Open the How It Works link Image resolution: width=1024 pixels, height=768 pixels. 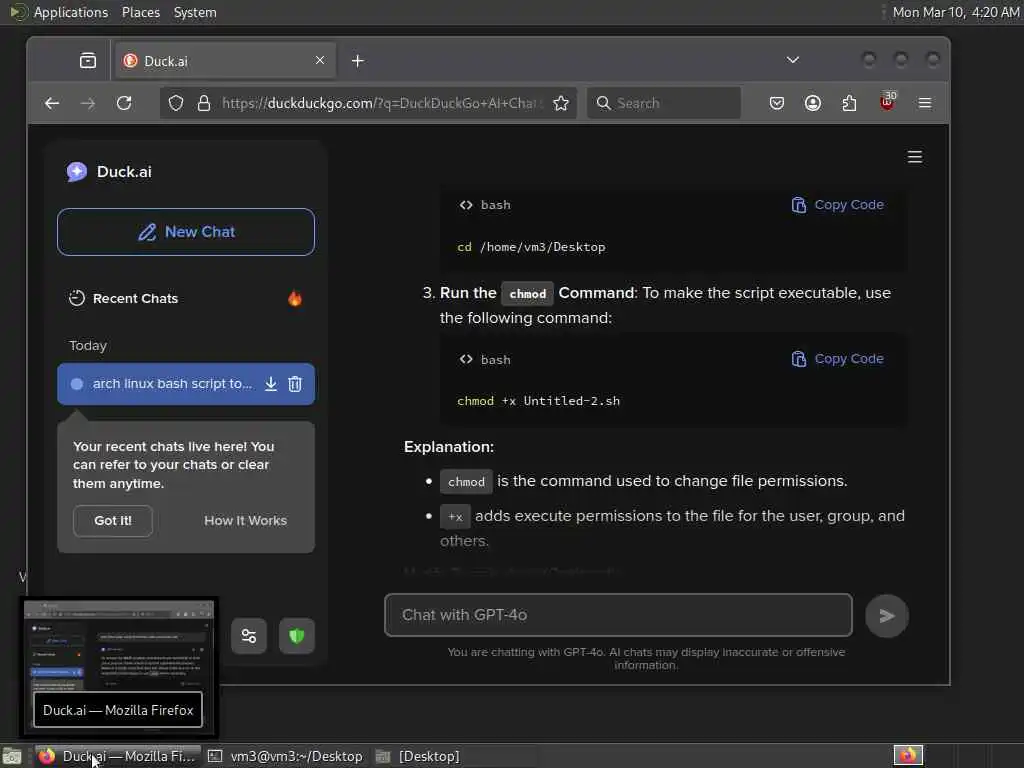point(246,520)
